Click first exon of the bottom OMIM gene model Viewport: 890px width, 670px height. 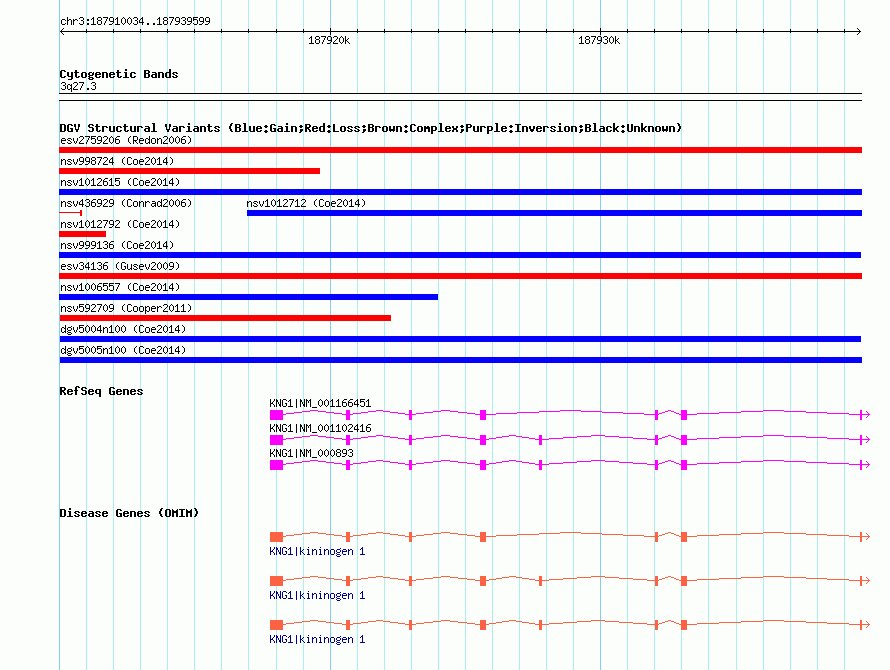pyautogui.click(x=276, y=625)
